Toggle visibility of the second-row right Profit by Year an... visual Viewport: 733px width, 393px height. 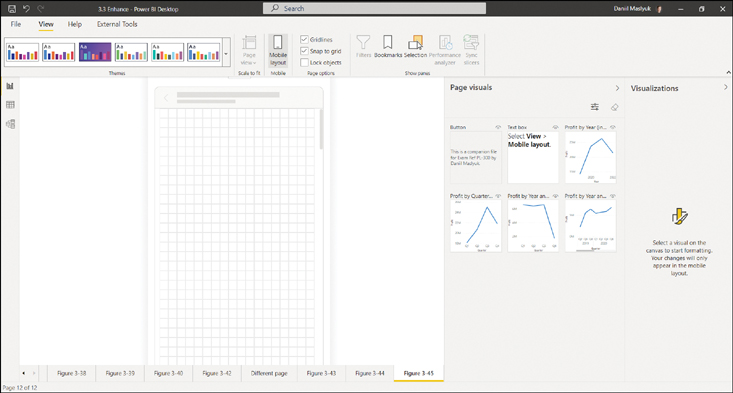tap(612, 196)
